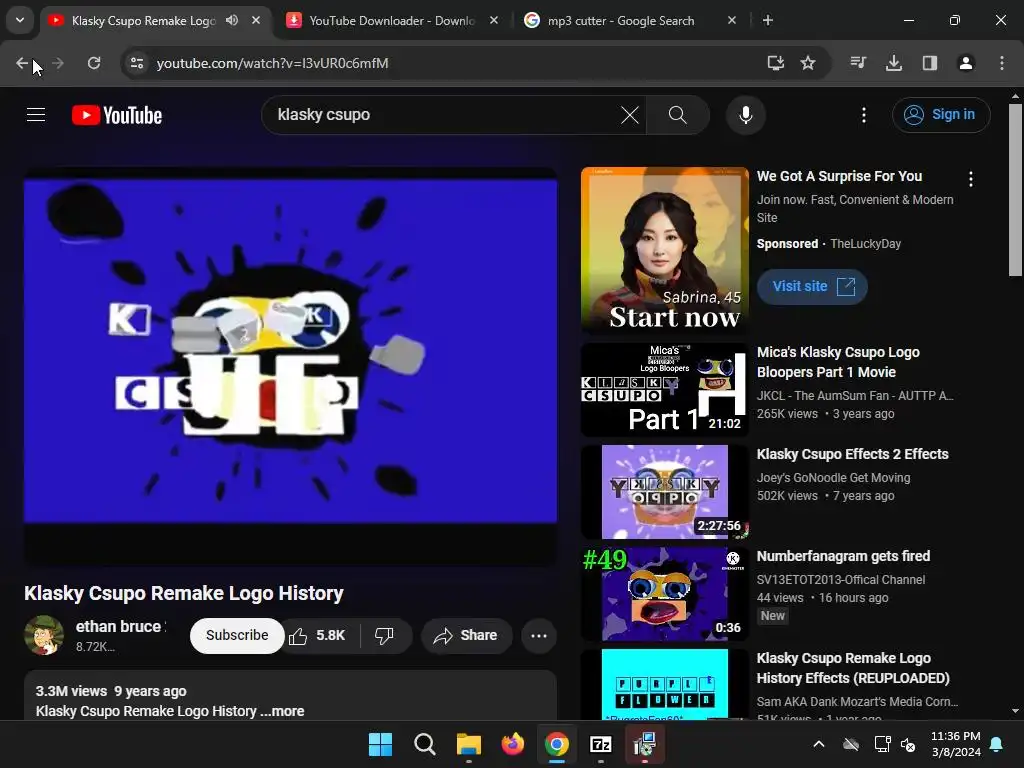Open more actions ellipsis below video
Viewport: 1024px width, 768px height.
click(539, 635)
